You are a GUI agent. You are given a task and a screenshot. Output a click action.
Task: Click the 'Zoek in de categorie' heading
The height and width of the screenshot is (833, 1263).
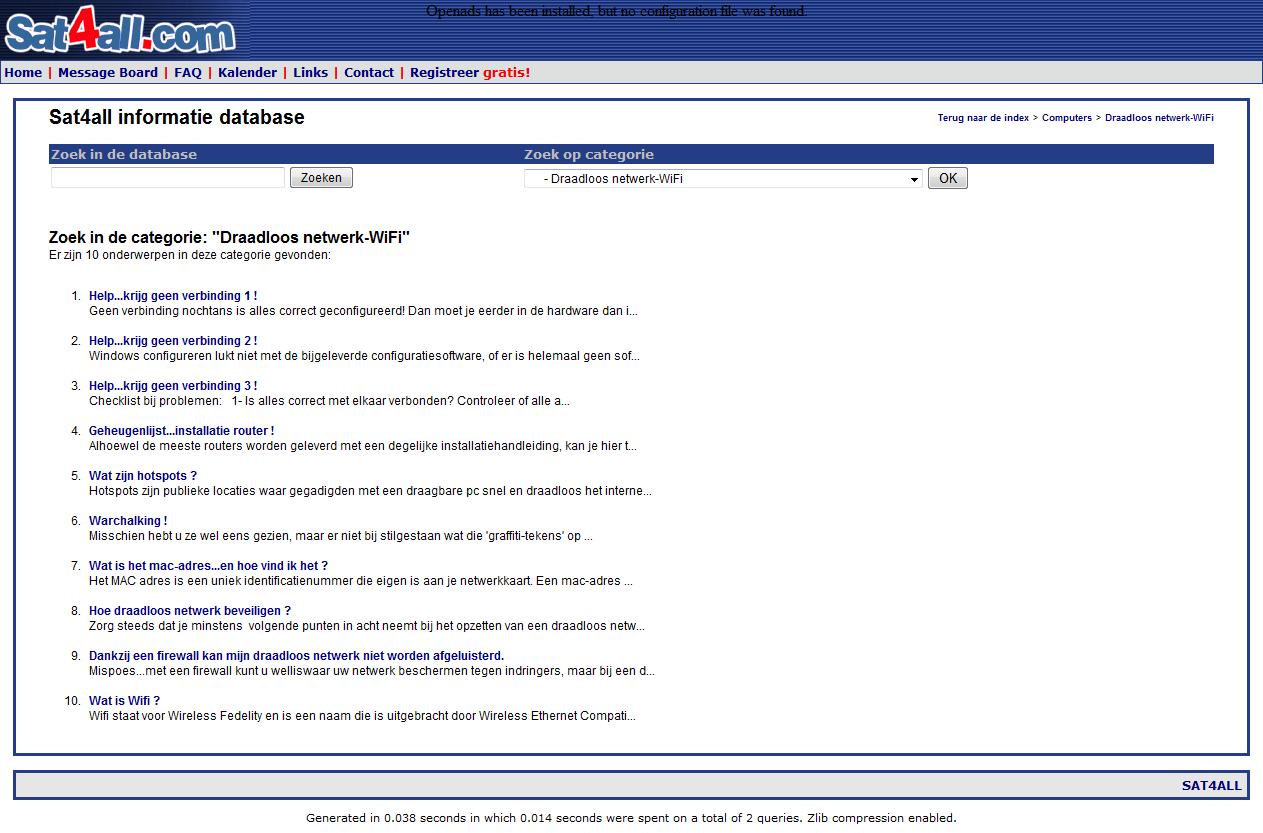(x=230, y=237)
